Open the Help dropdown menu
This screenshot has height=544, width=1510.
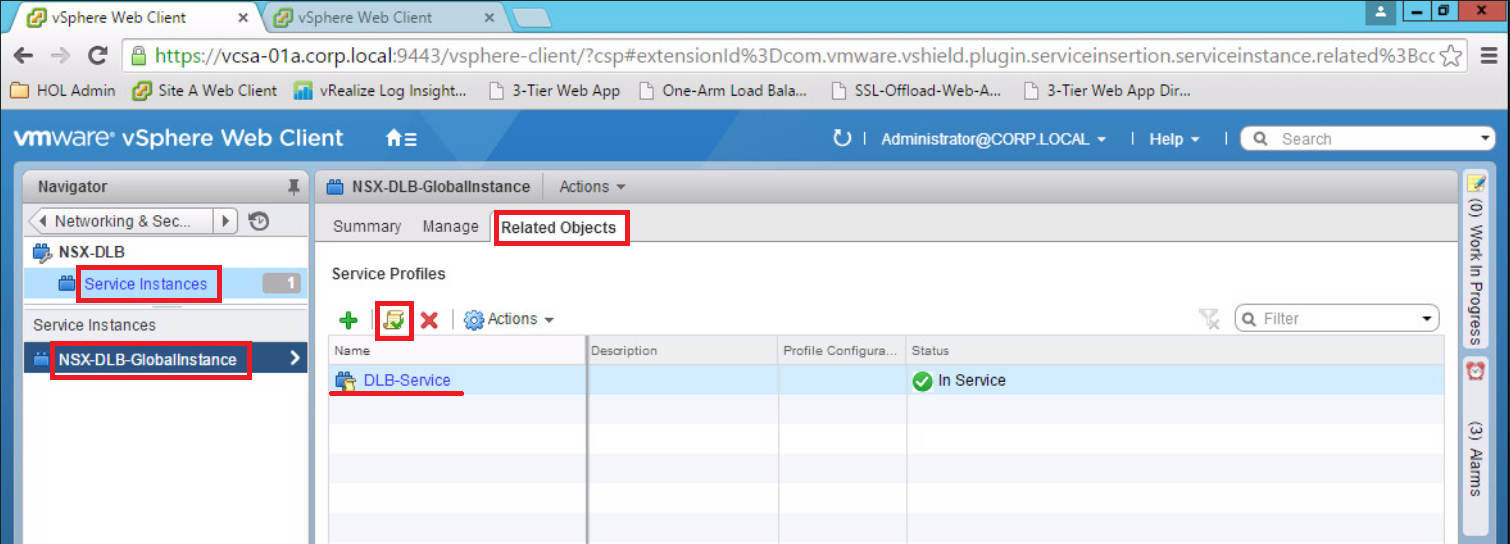pyautogui.click(x=1174, y=139)
